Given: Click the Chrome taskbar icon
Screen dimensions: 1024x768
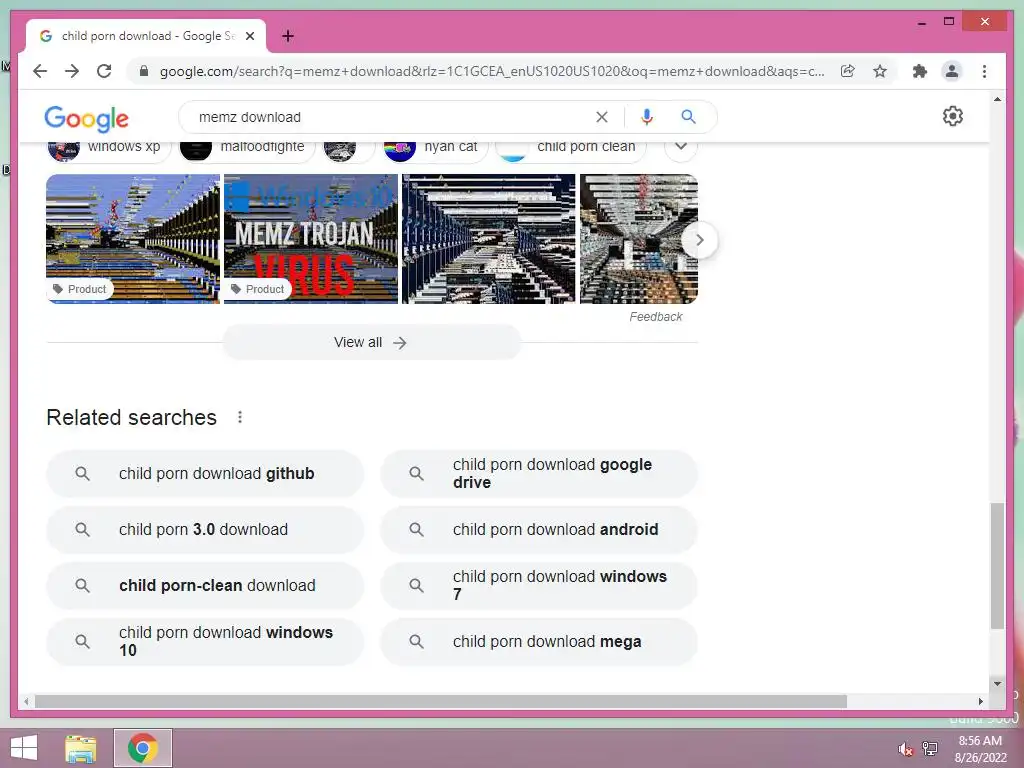Looking at the screenshot, I should click(x=143, y=748).
